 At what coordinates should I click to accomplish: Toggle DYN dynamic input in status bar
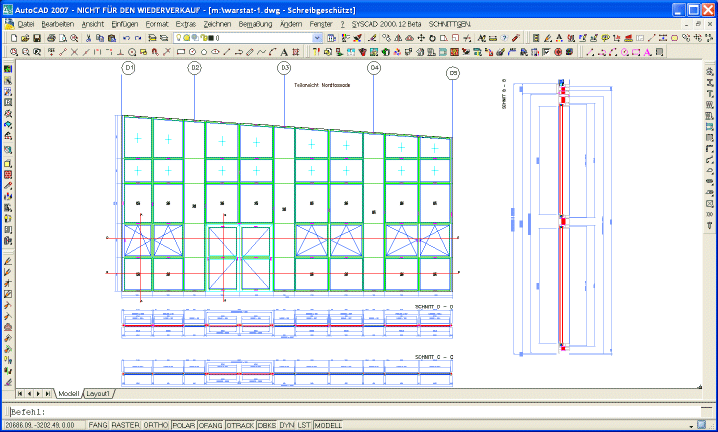(287, 425)
